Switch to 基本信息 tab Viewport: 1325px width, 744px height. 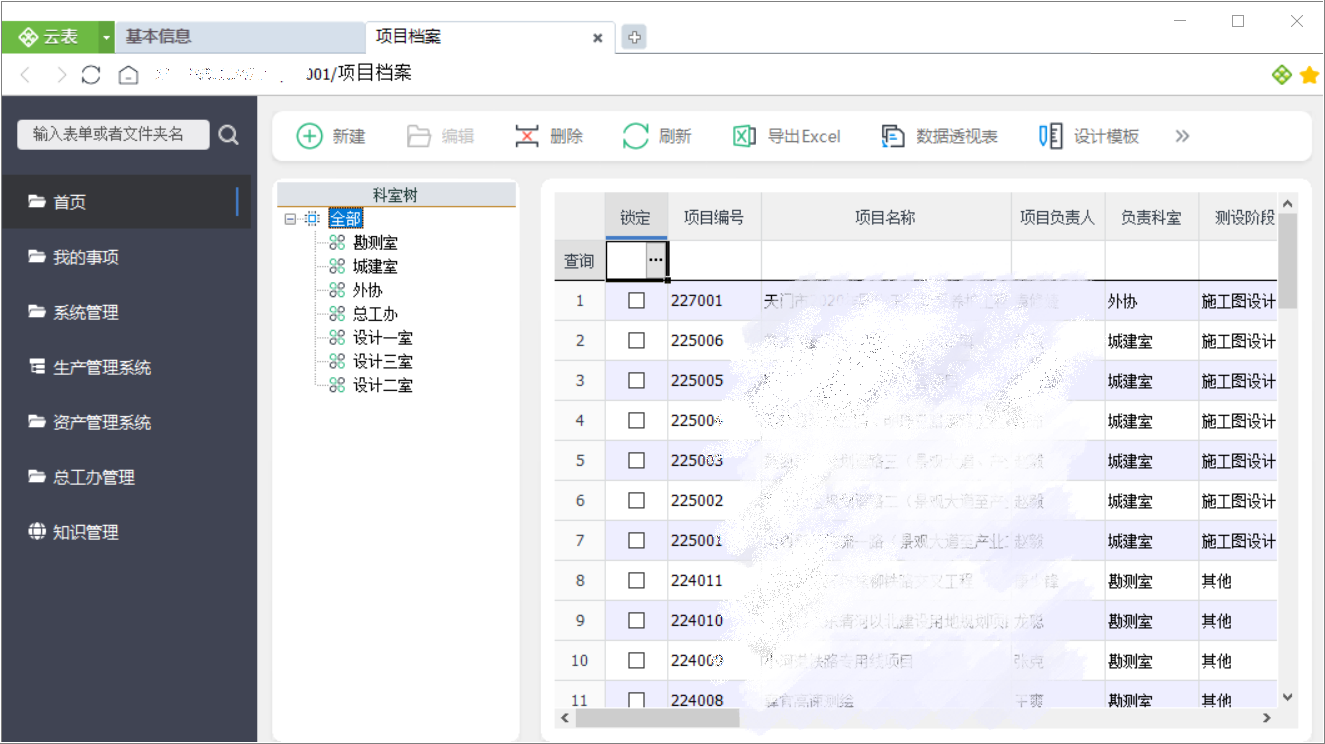coord(240,37)
